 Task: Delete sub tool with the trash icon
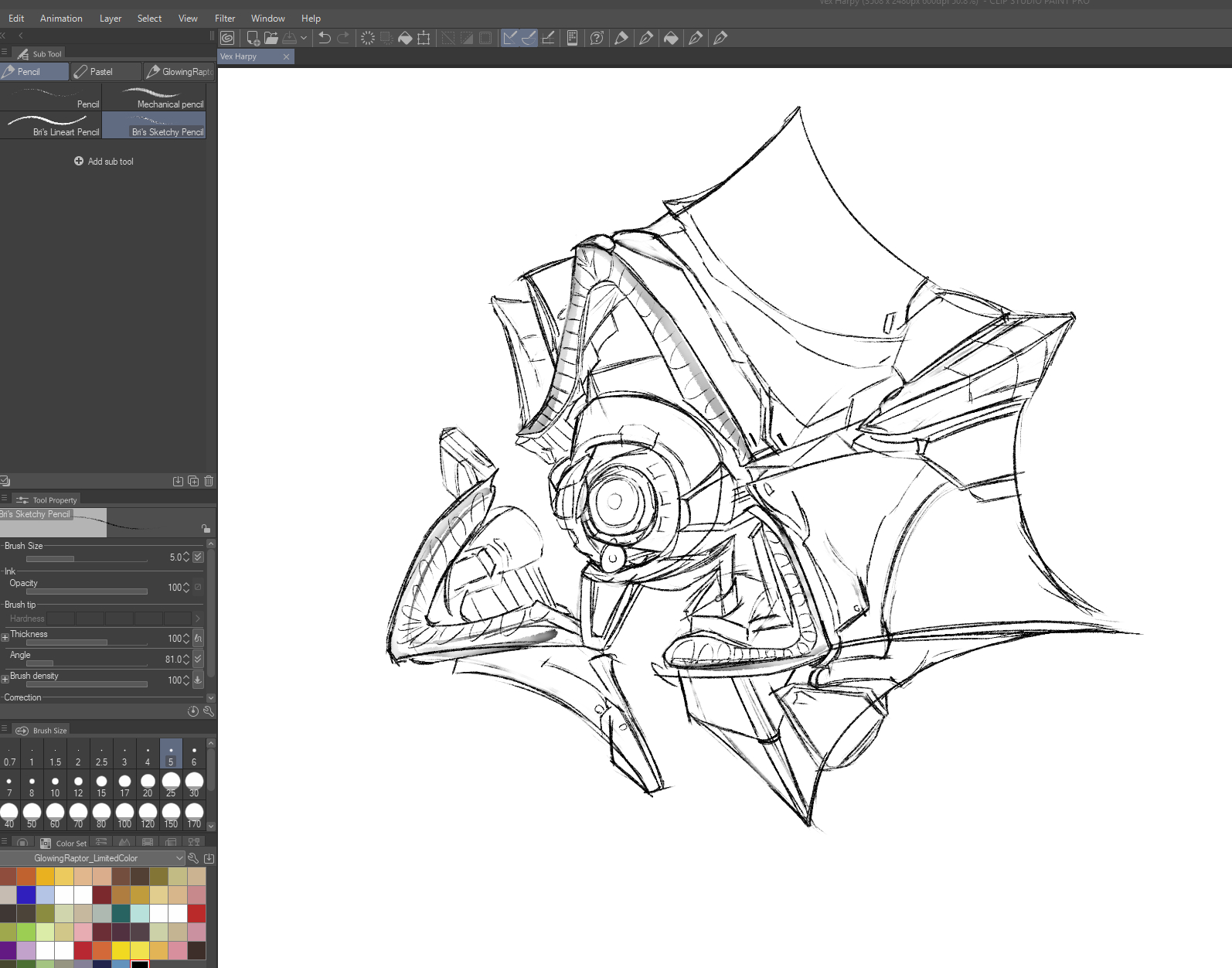click(209, 481)
